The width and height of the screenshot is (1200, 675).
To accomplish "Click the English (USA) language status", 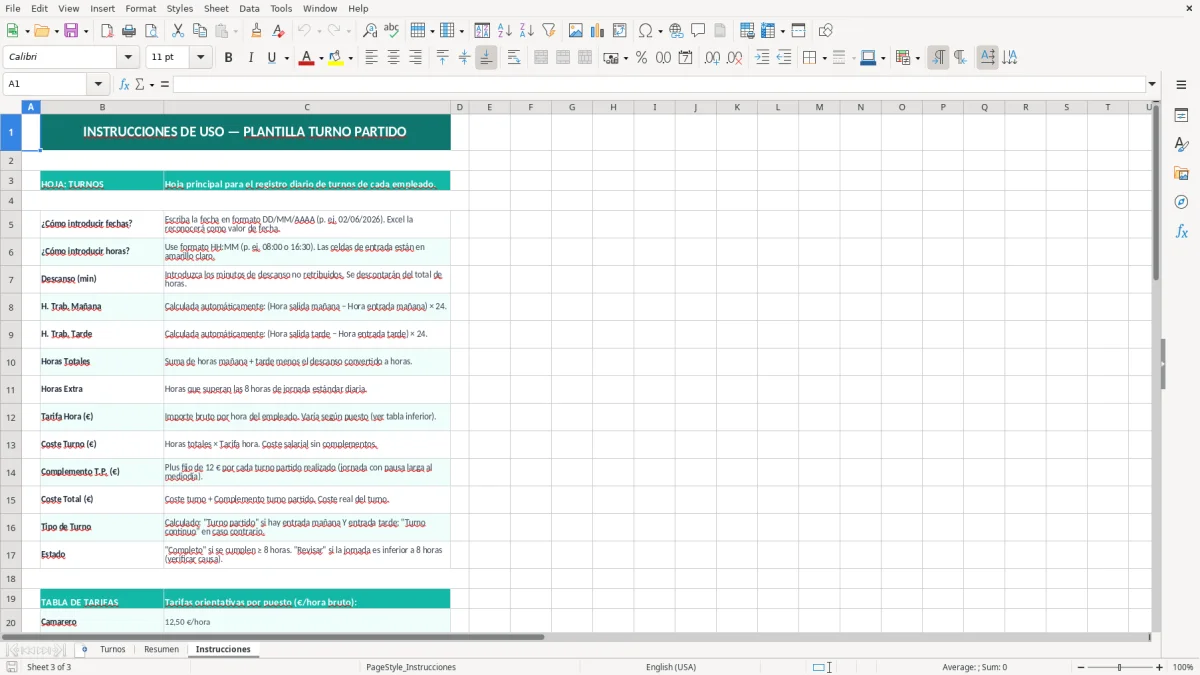I will click(x=671, y=667).
